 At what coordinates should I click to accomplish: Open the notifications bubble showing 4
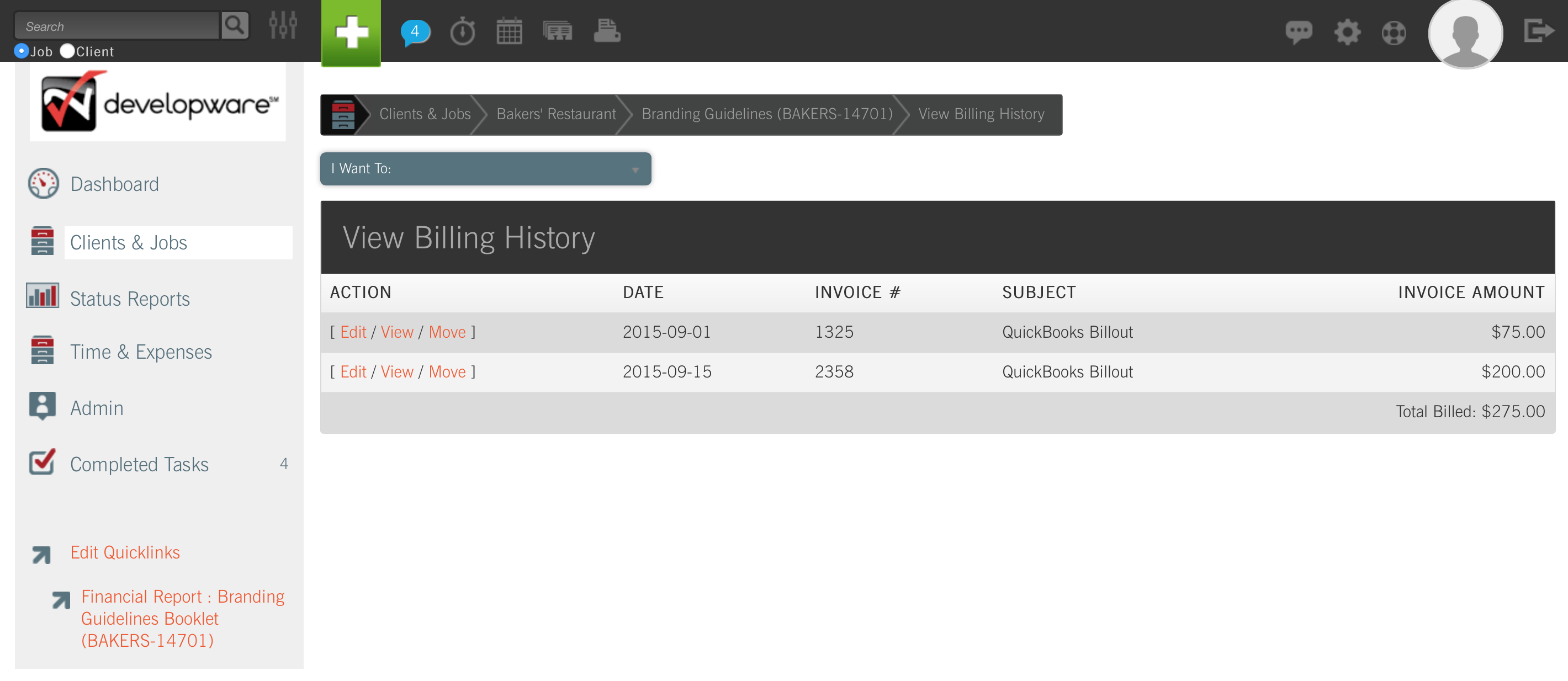pos(415,31)
